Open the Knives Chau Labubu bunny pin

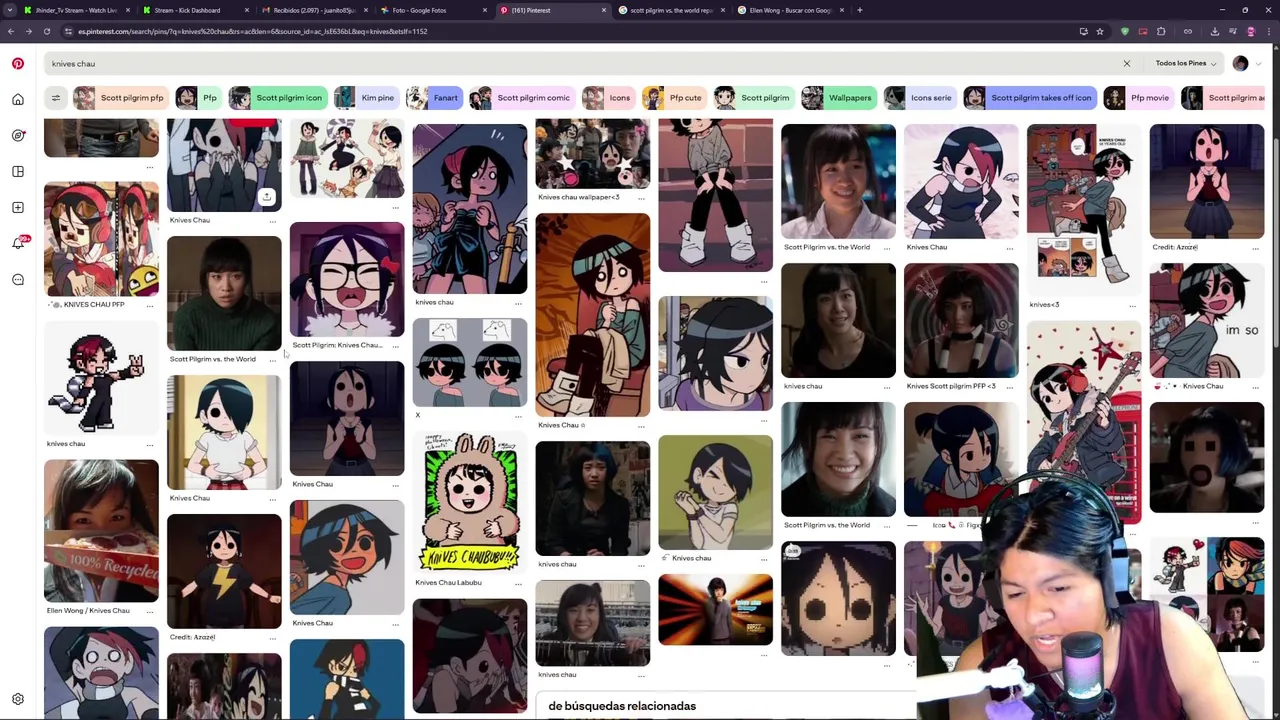[x=470, y=503]
